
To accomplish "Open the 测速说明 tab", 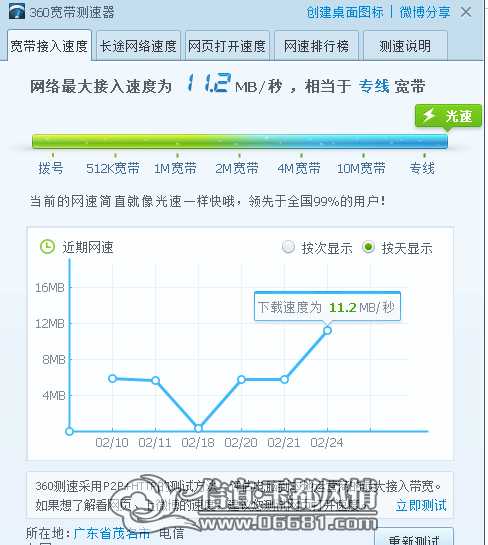I will [x=405, y=46].
